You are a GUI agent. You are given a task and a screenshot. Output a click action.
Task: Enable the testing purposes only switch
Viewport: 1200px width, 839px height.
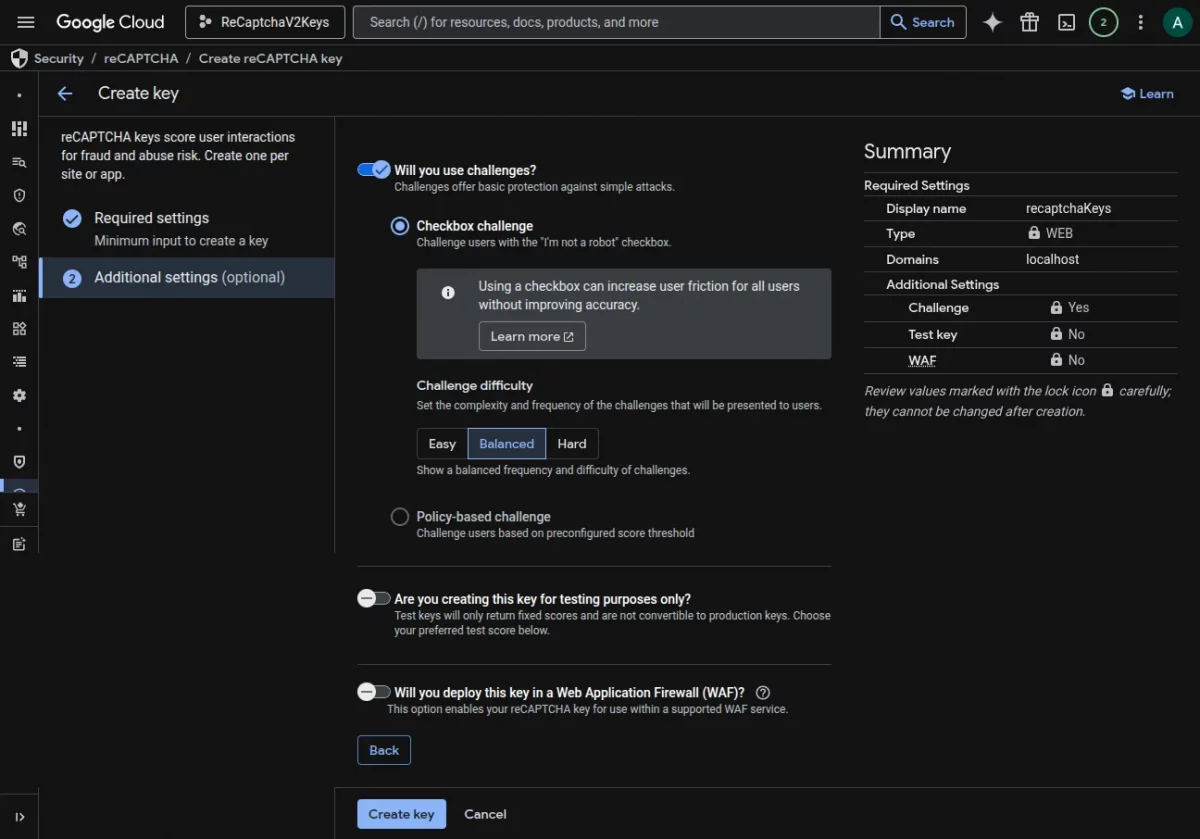[374, 599]
